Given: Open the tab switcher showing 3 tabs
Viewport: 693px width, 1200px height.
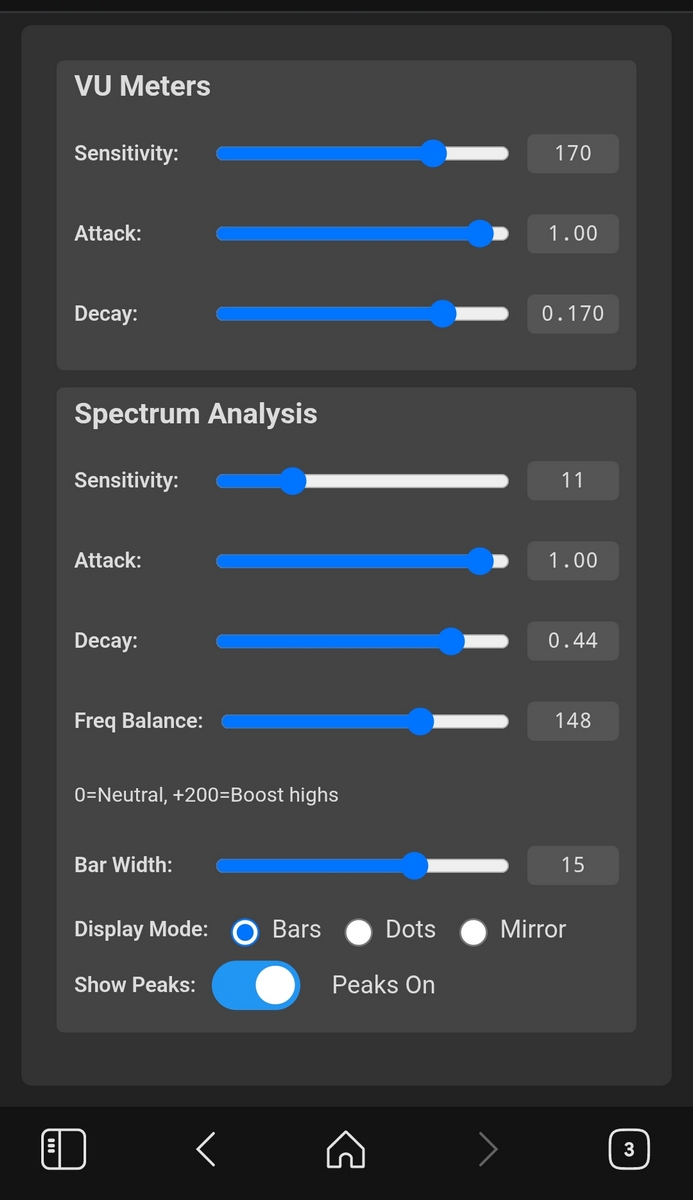Looking at the screenshot, I should (x=629, y=1149).
